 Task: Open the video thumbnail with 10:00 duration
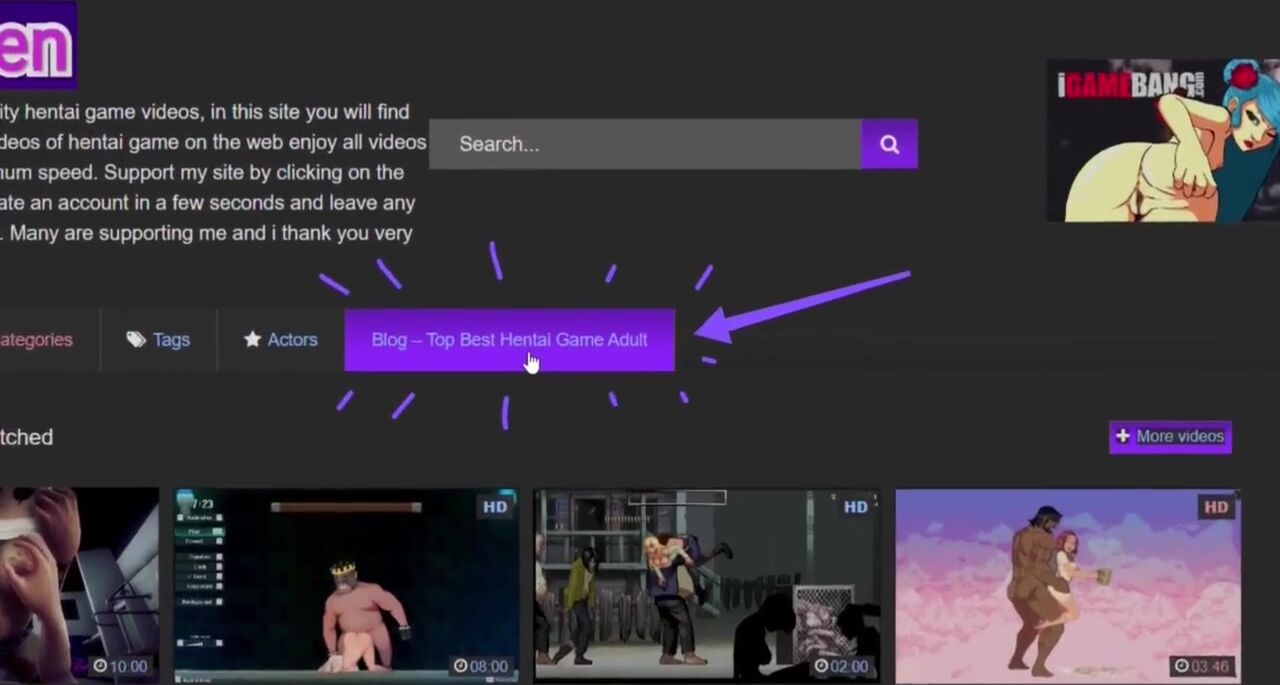pyautogui.click(x=78, y=585)
